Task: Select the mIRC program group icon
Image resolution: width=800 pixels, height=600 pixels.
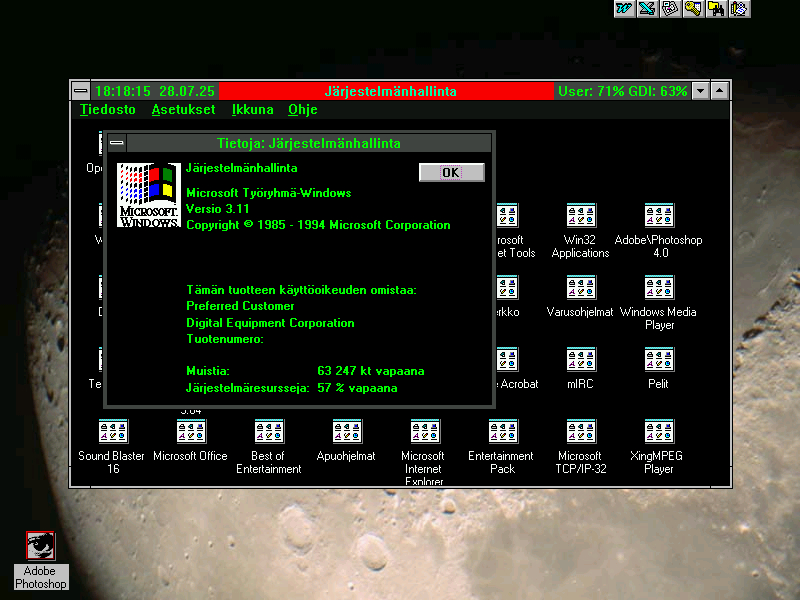Action: [x=580, y=360]
